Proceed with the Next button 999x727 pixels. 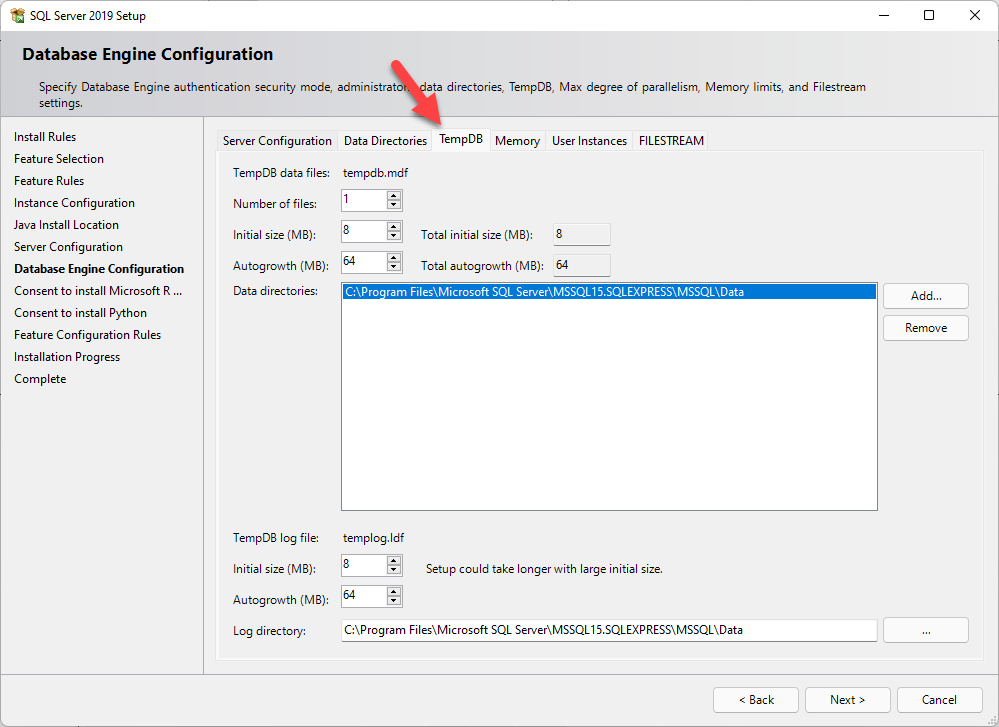(847, 700)
